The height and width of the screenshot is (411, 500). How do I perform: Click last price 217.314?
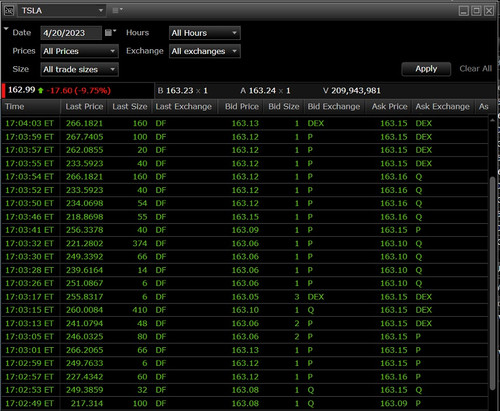pyautogui.click(x=87, y=403)
